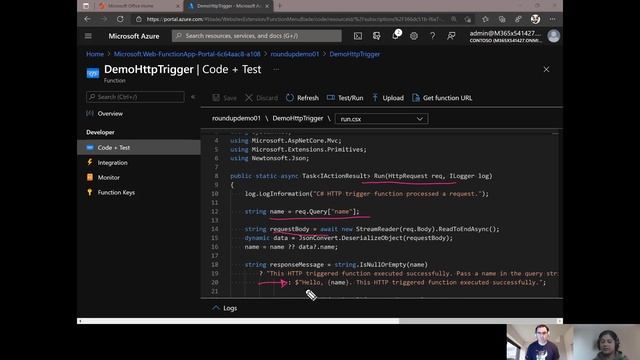The width and height of the screenshot is (640, 360).
Task: Click DemoHttpTrigger in the file path
Action: (298, 118)
